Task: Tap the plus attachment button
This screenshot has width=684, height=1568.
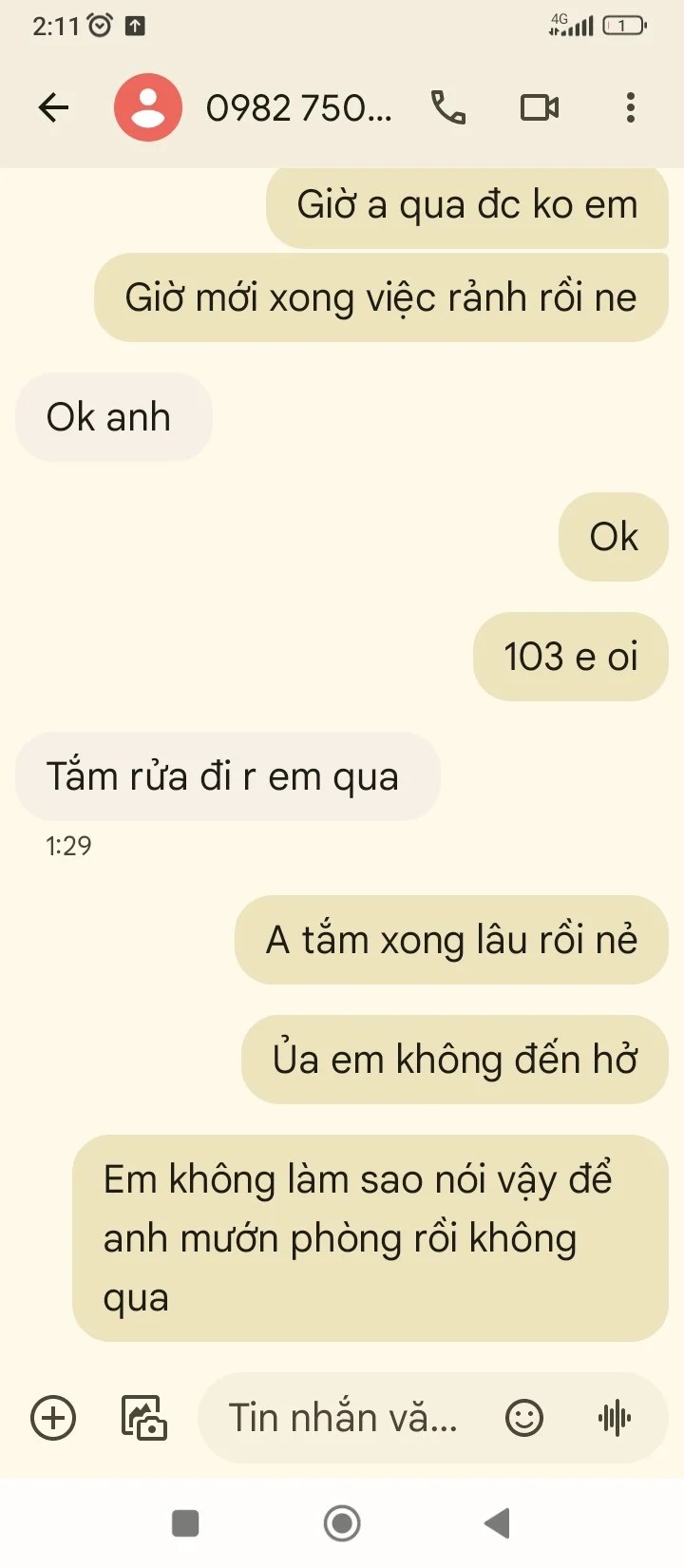Action: pos(53,1419)
